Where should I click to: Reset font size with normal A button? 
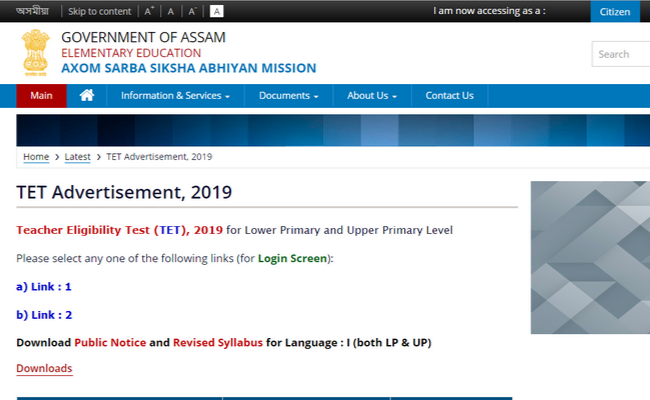click(x=171, y=12)
